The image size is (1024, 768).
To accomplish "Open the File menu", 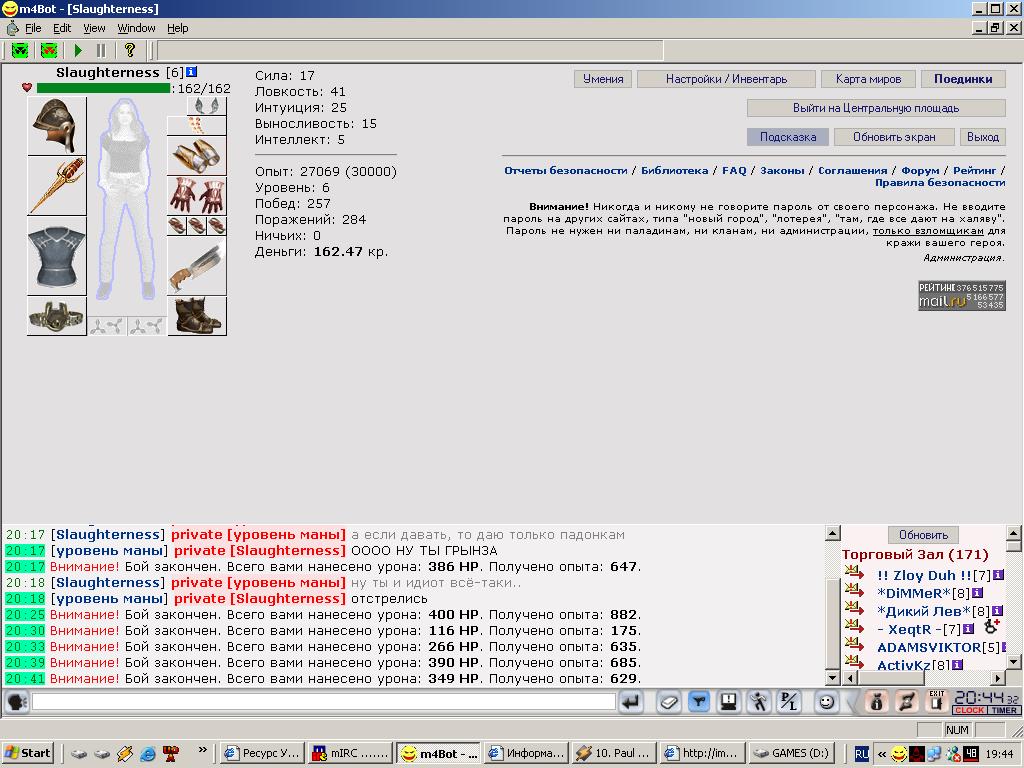I will (33, 28).
